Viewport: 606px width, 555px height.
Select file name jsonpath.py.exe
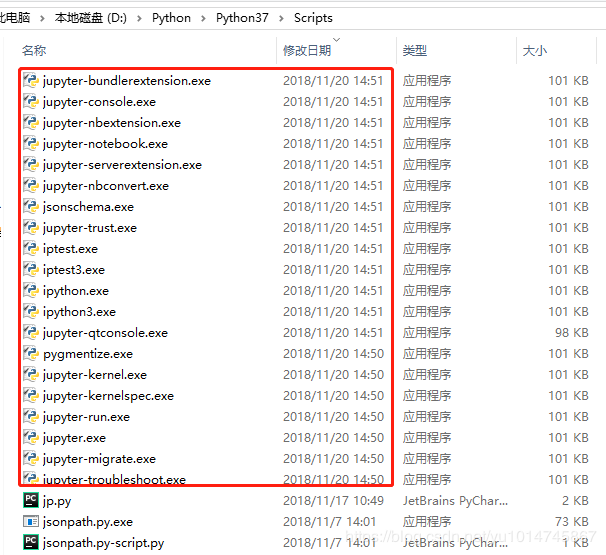(88, 522)
